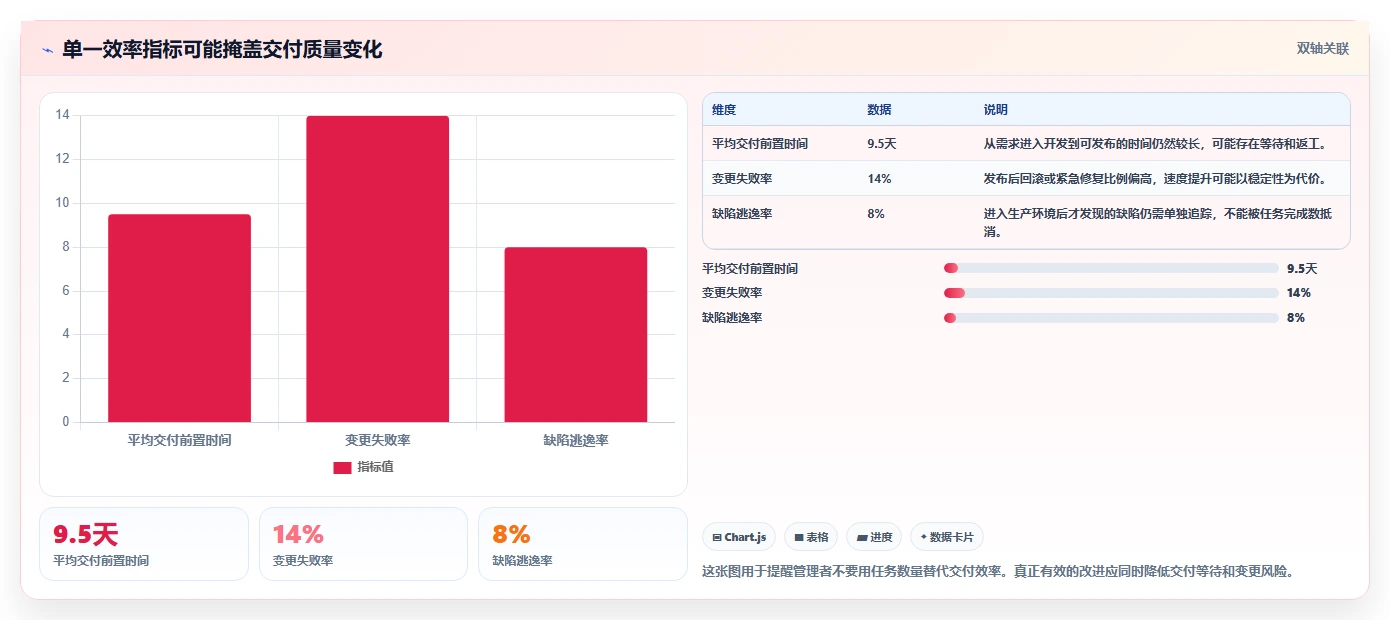The image size is (1390, 620).
Task: Select the 缺陷逃逸率 table row cell
Action: click(742, 214)
